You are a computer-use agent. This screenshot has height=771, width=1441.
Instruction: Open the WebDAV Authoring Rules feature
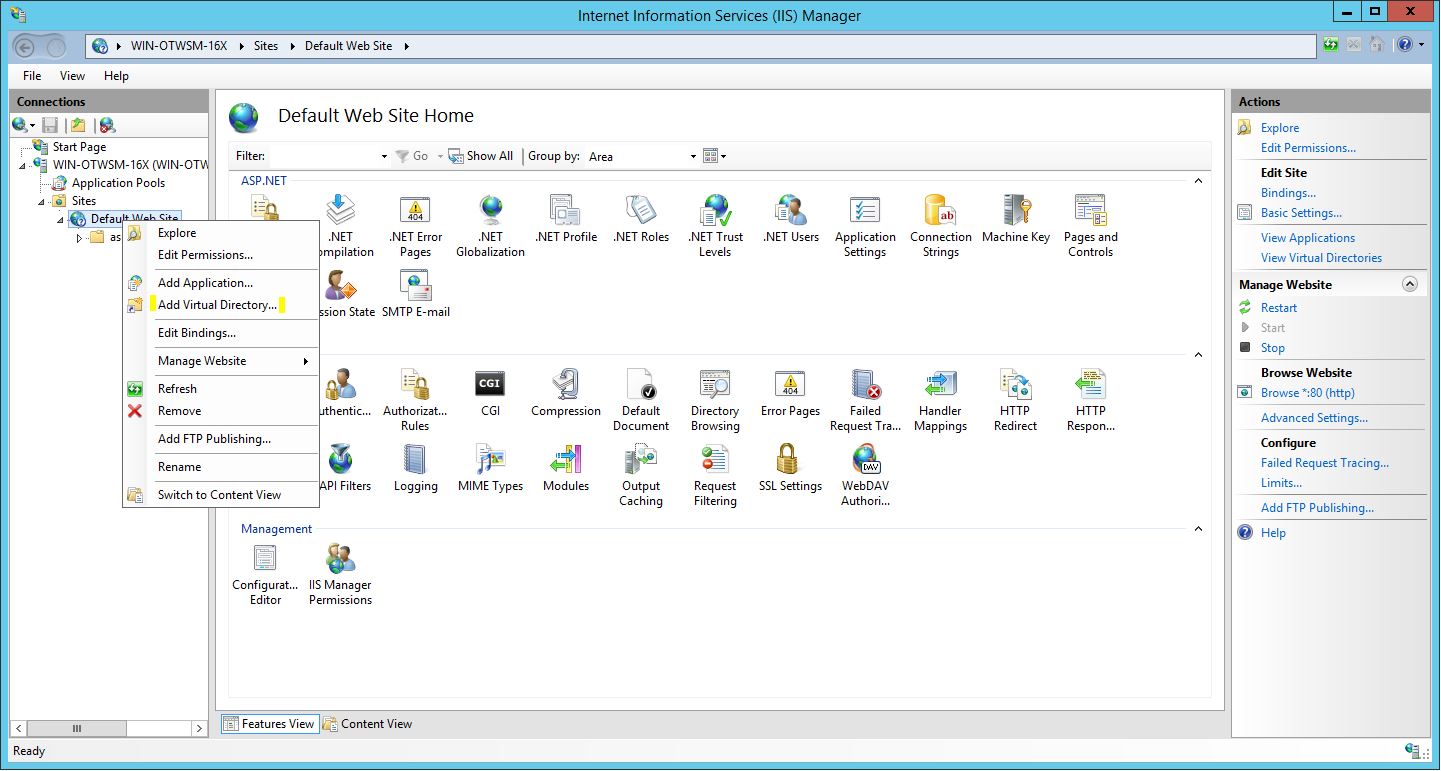(865, 475)
